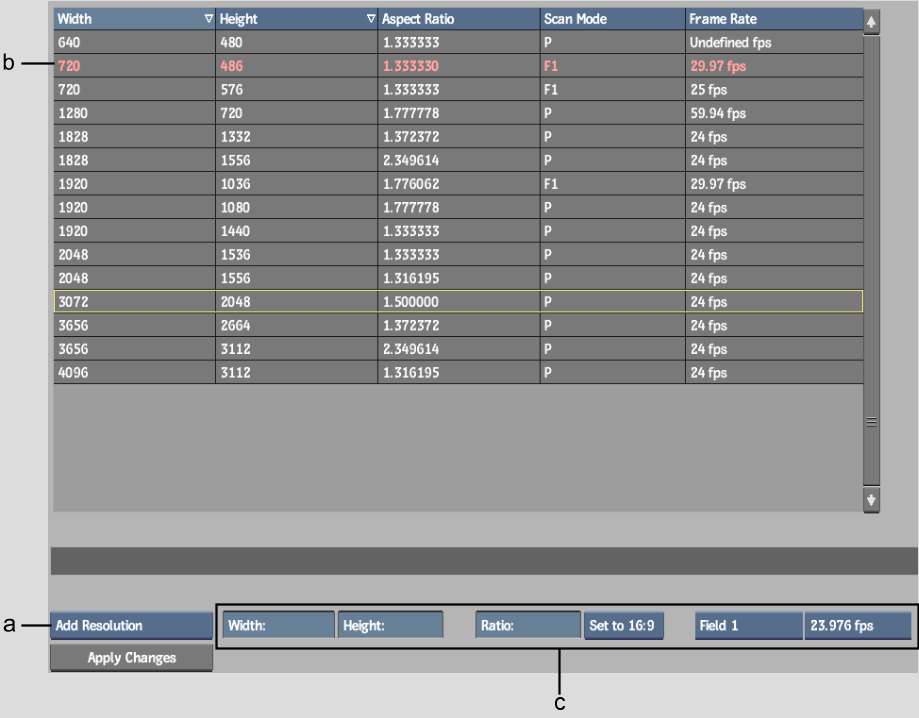Click the Height column sort triangle
The width and height of the screenshot is (919, 718).
pyautogui.click(x=371, y=19)
